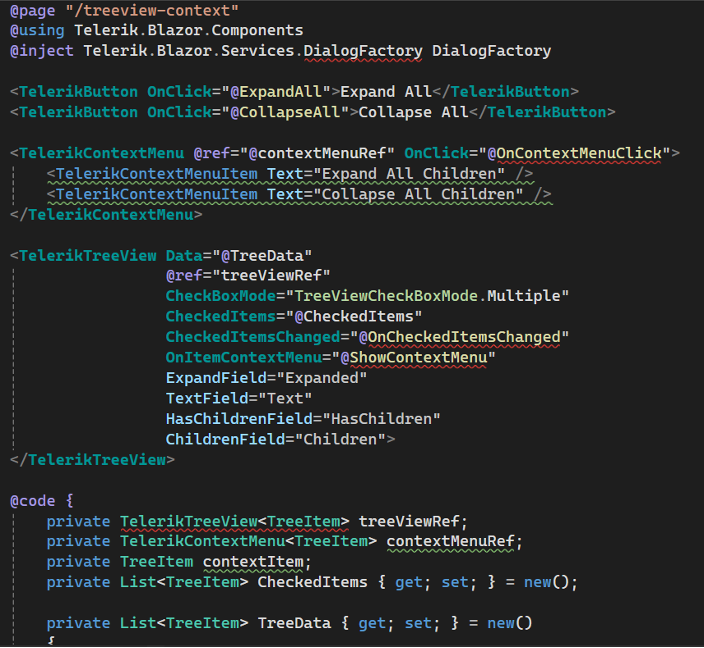Image resolution: width=704 pixels, height=648 pixels.
Task: Click the closing /TelerikContextMenu tag
Action: click(106, 215)
